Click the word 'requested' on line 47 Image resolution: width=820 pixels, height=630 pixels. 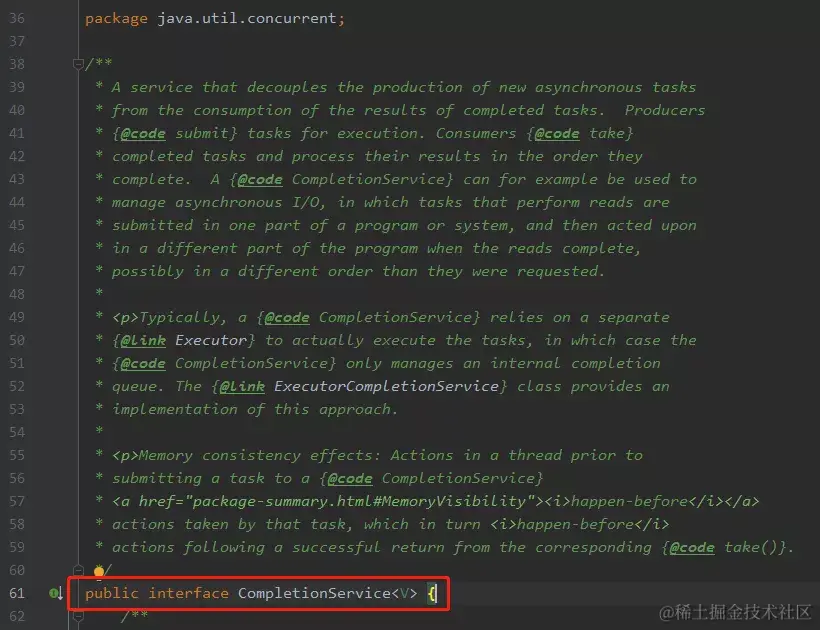coord(557,272)
